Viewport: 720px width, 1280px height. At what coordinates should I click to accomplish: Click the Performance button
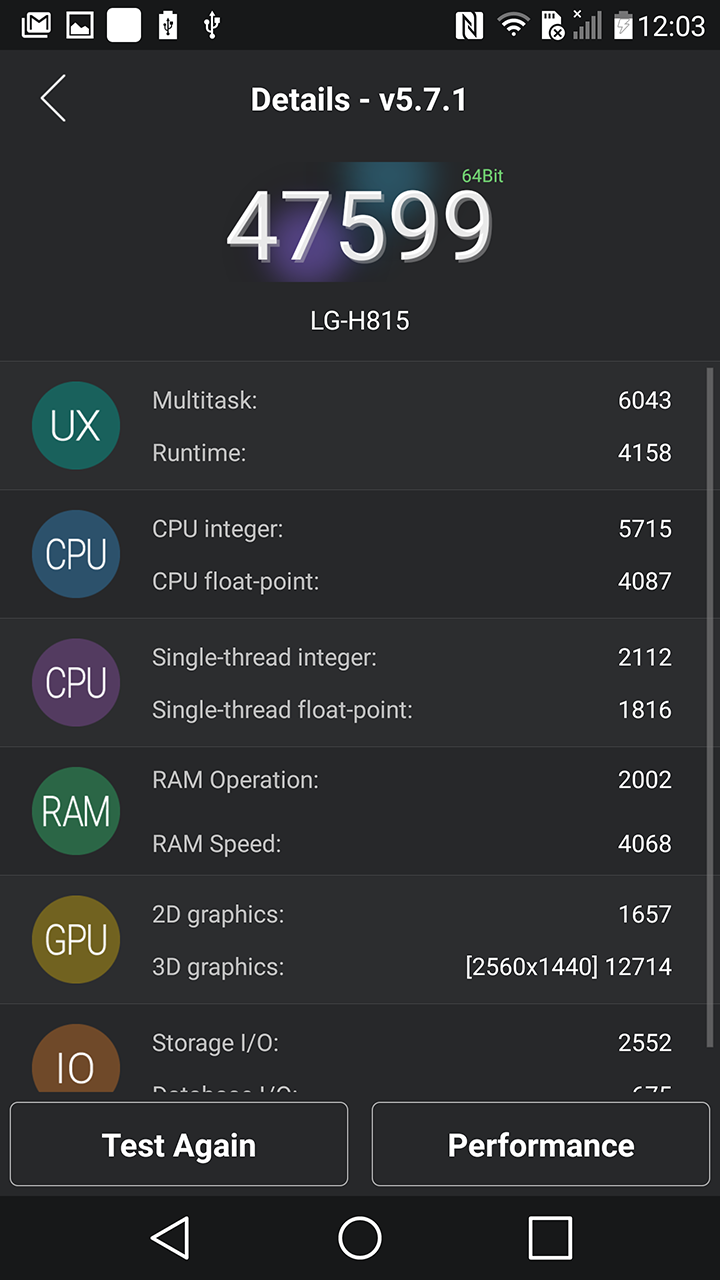click(x=541, y=1144)
